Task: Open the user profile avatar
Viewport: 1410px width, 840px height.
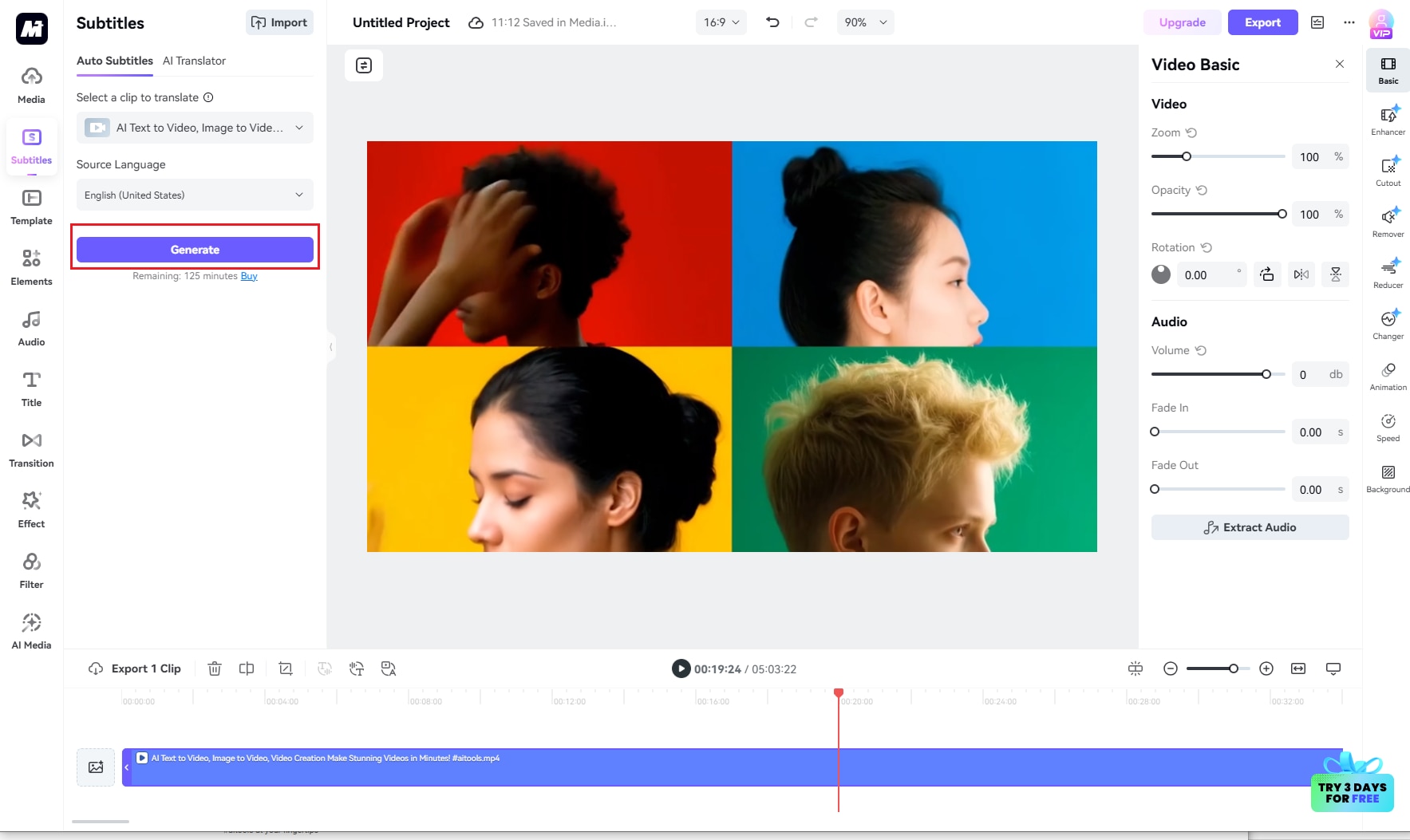Action: 1381,23
